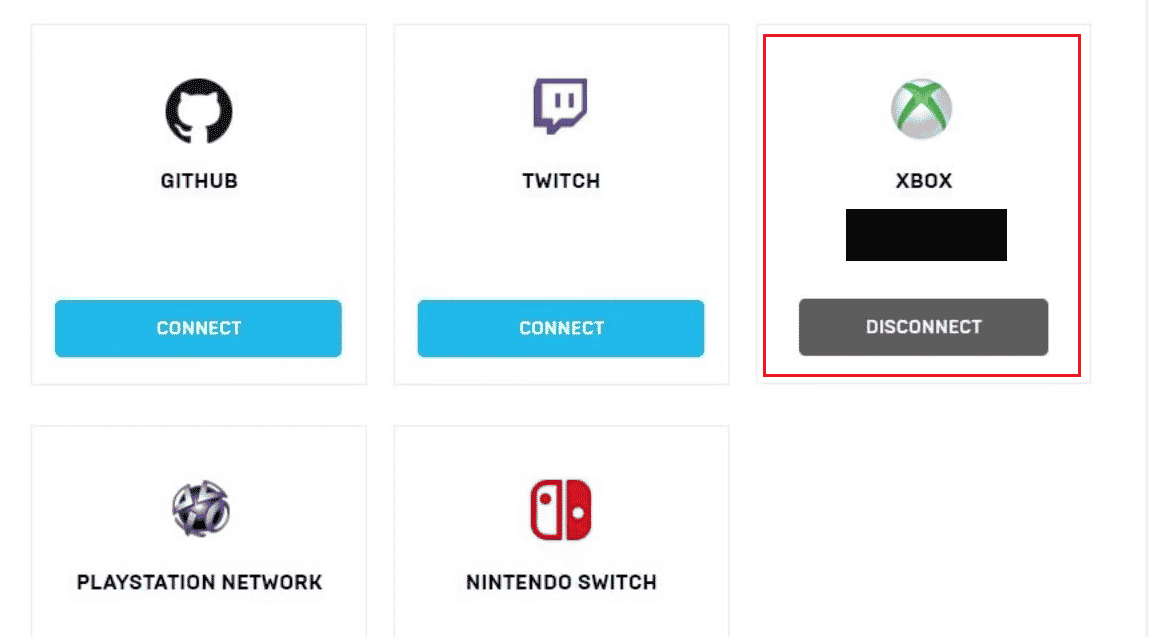Click the TWITCH label text
This screenshot has width=1149, height=637.
[561, 182]
